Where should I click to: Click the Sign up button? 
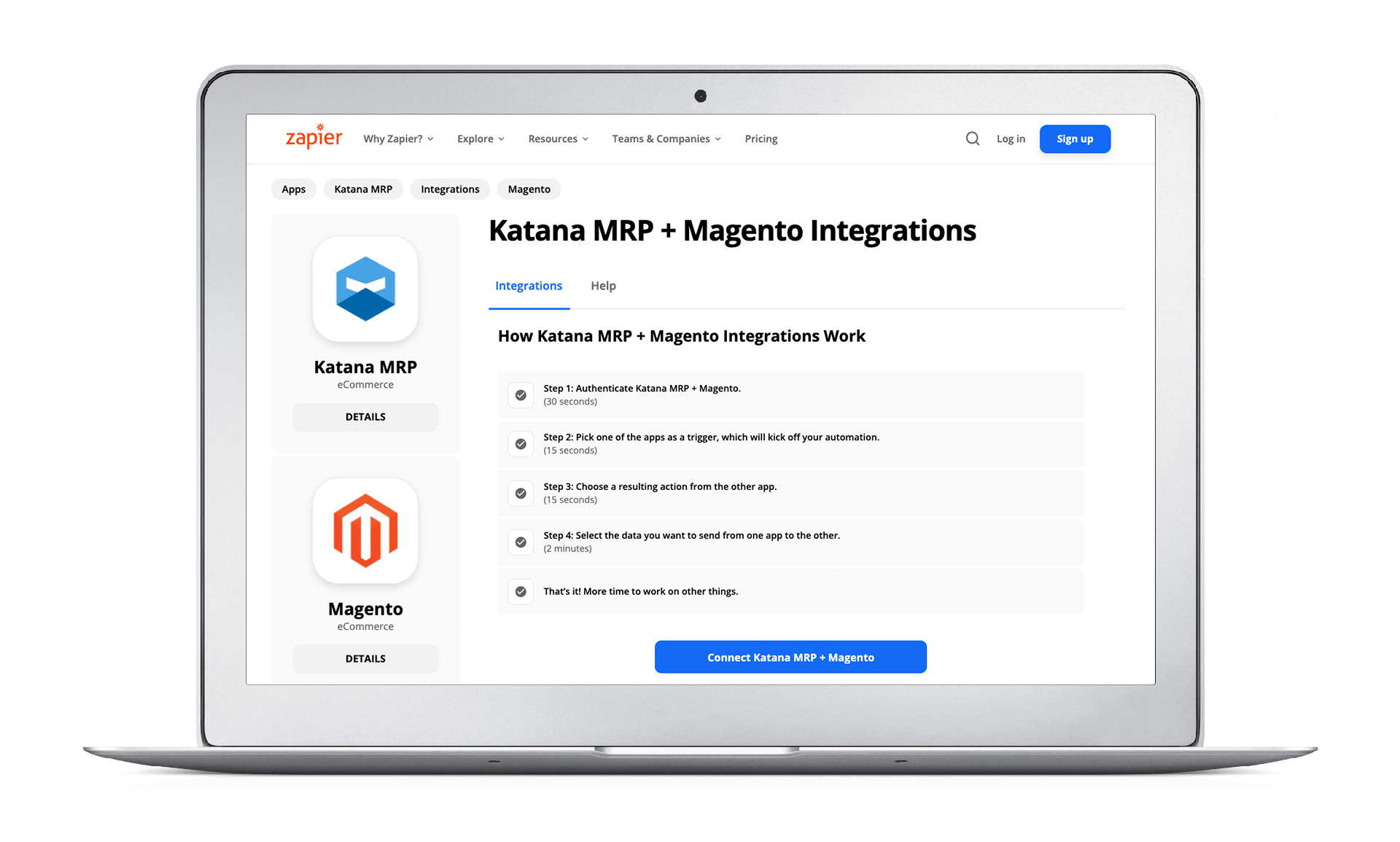point(1075,139)
